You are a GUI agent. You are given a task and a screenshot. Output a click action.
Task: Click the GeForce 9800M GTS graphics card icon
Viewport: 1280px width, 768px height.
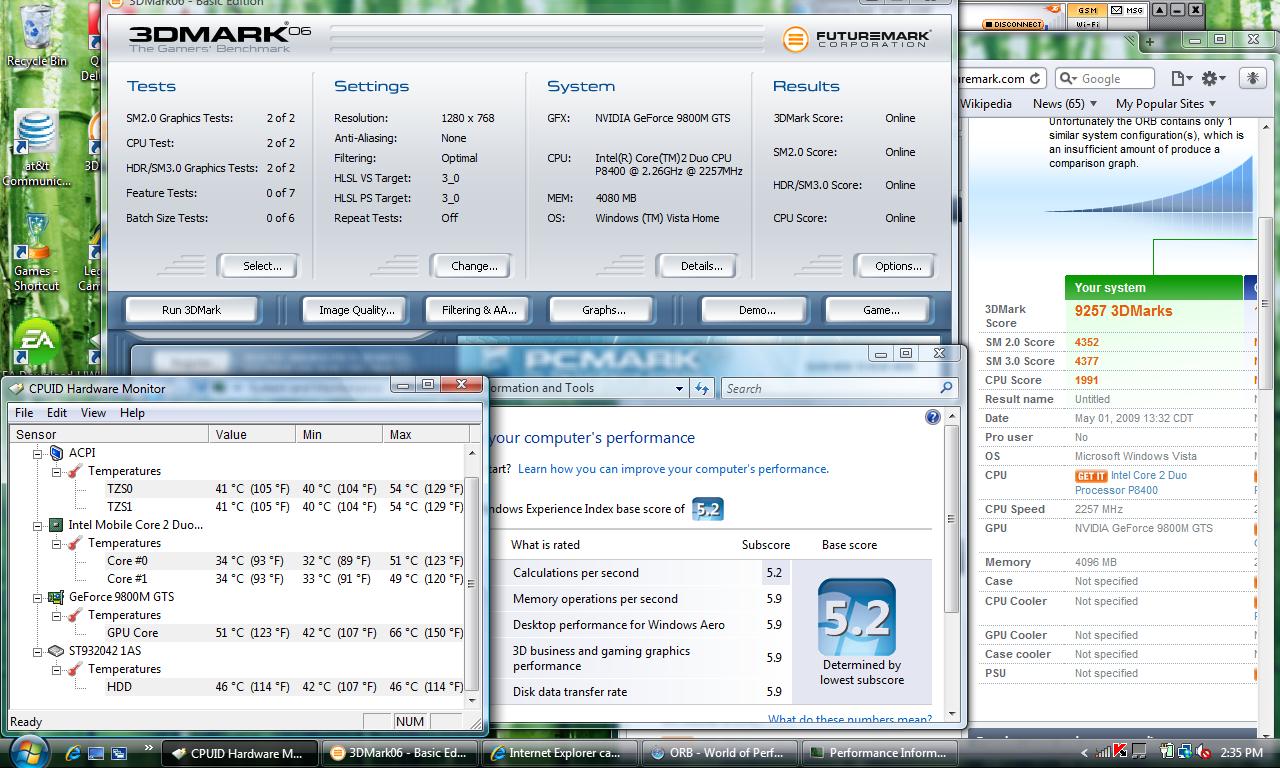57,597
